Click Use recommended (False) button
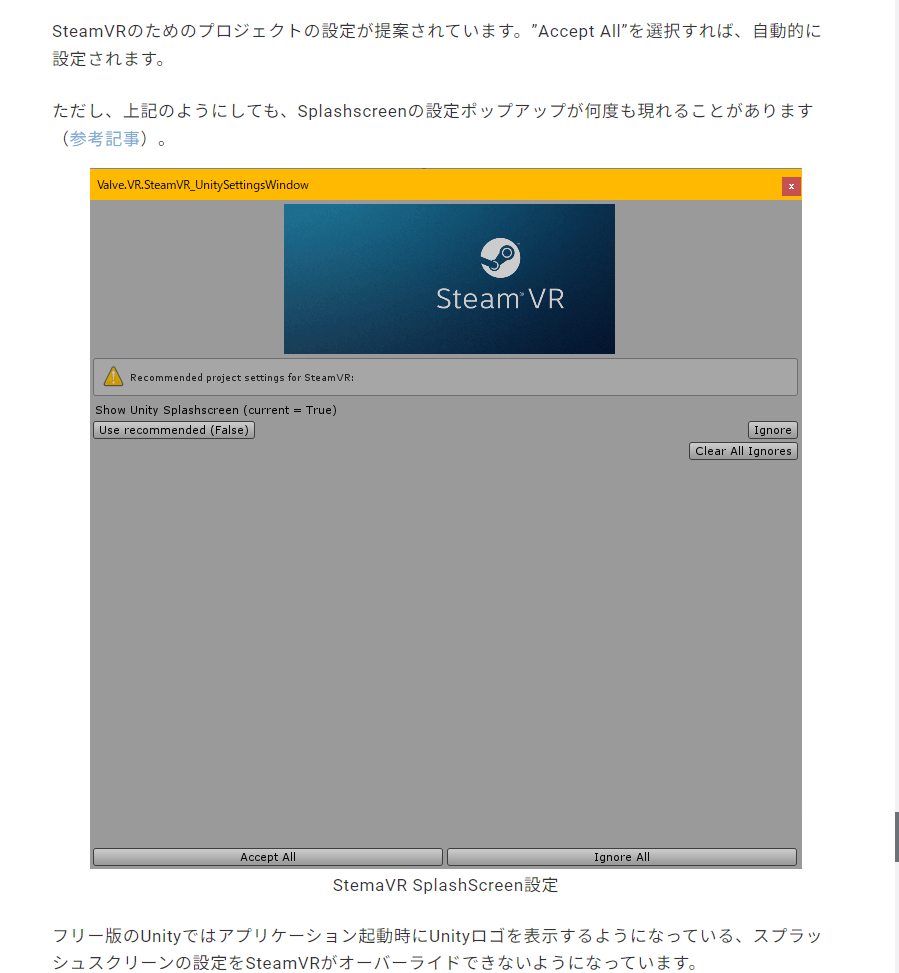The height and width of the screenshot is (973, 899). 174,430
